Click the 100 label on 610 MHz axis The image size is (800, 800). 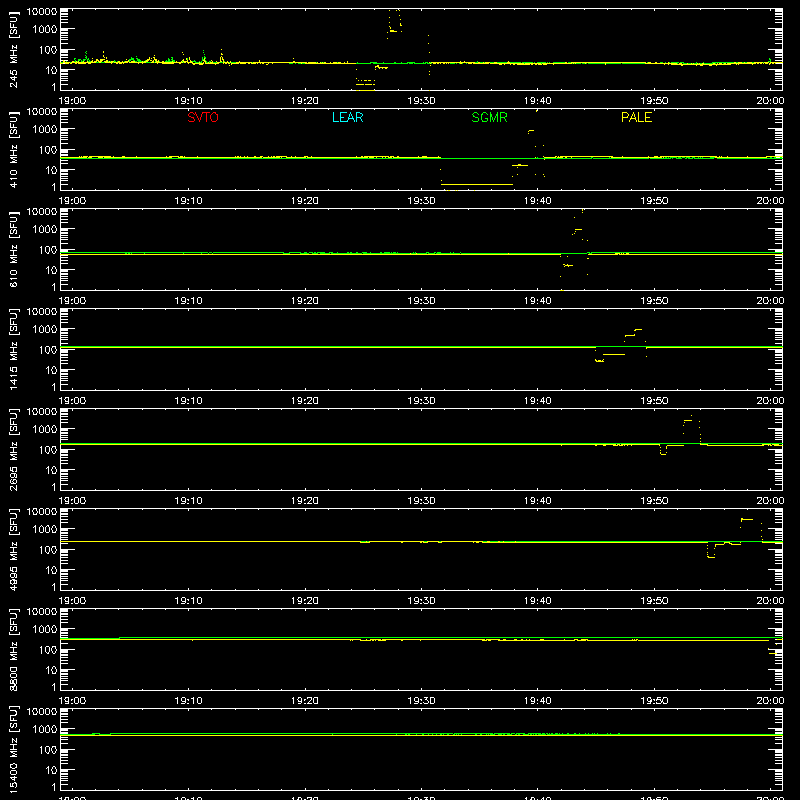48,250
